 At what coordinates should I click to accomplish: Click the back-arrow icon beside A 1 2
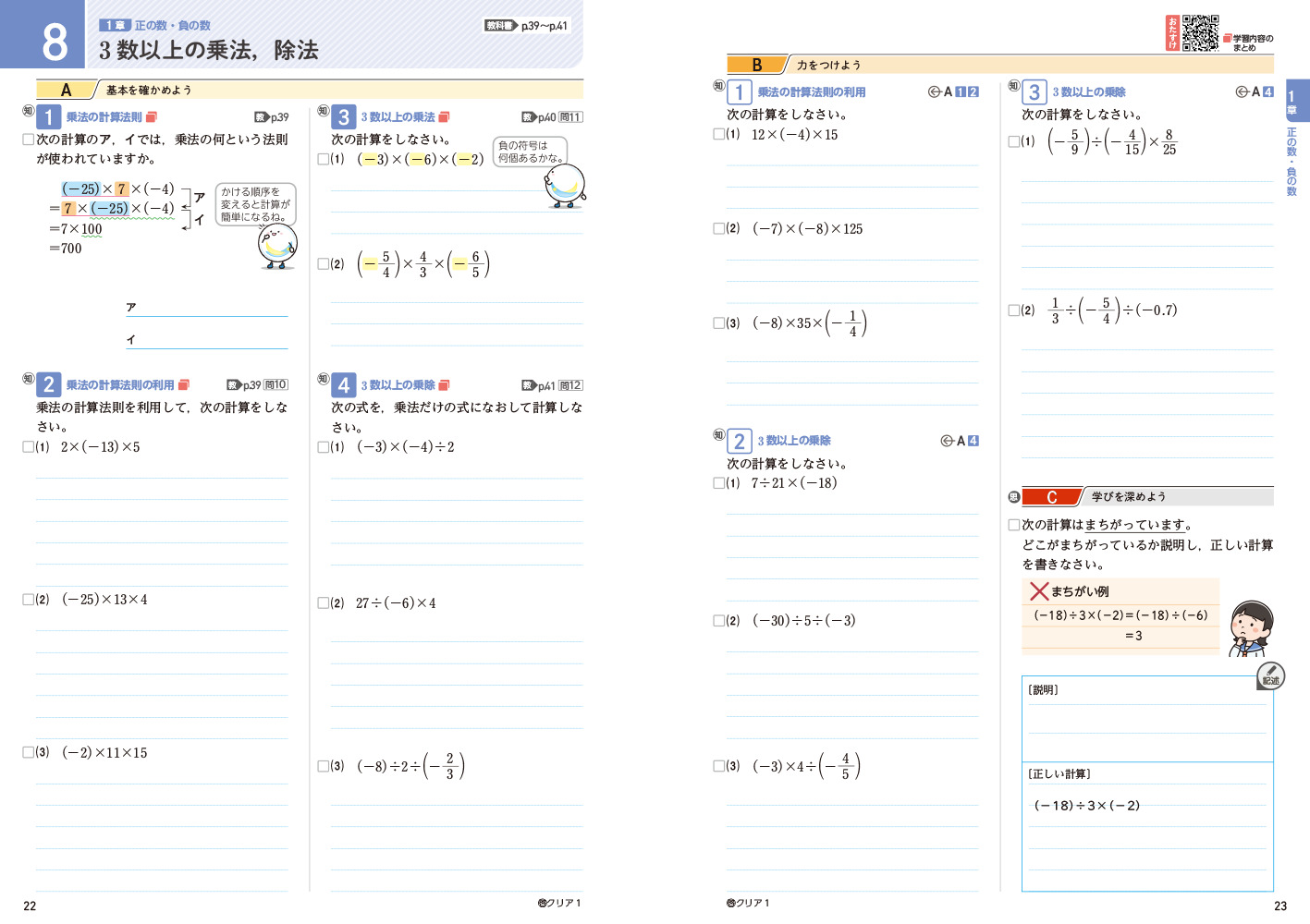[934, 92]
